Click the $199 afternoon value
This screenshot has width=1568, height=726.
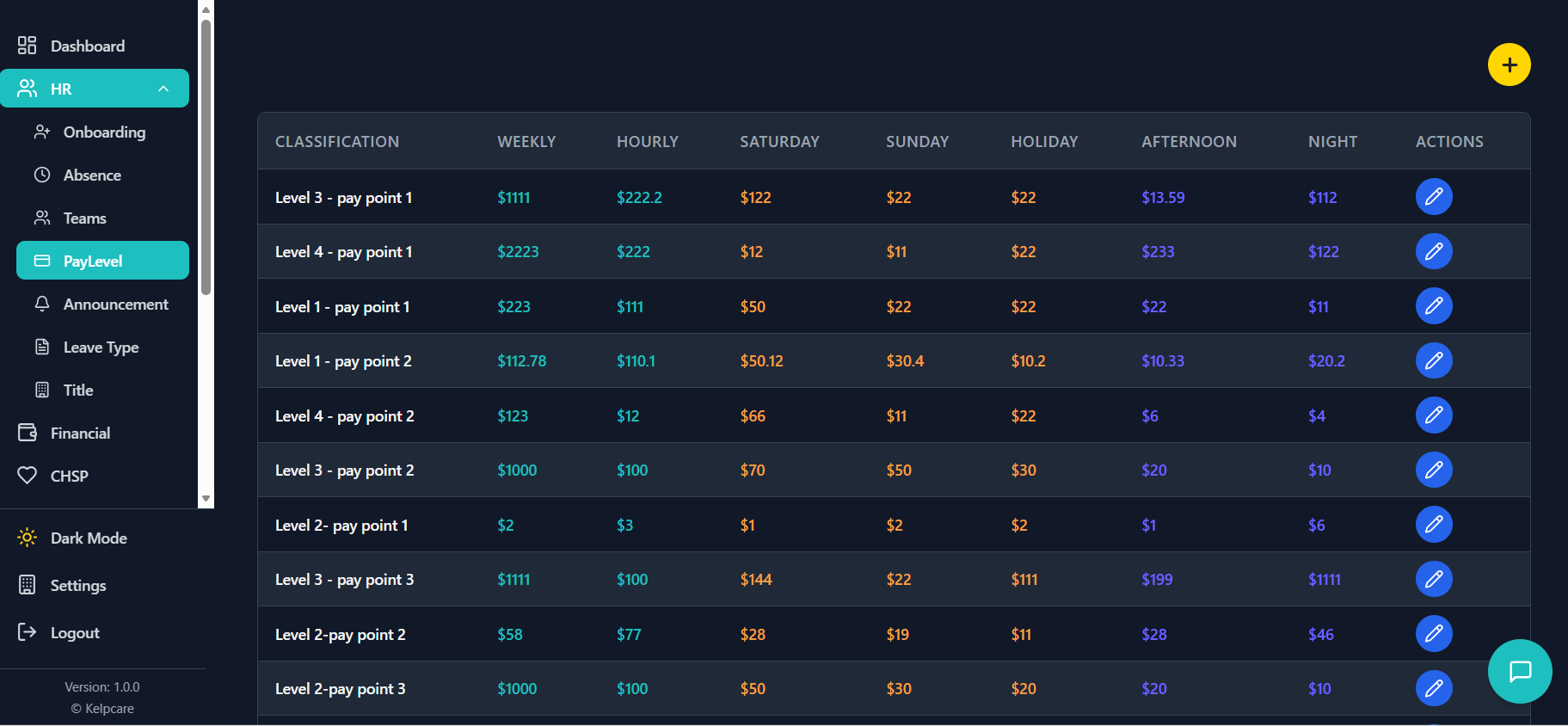pyautogui.click(x=1157, y=580)
